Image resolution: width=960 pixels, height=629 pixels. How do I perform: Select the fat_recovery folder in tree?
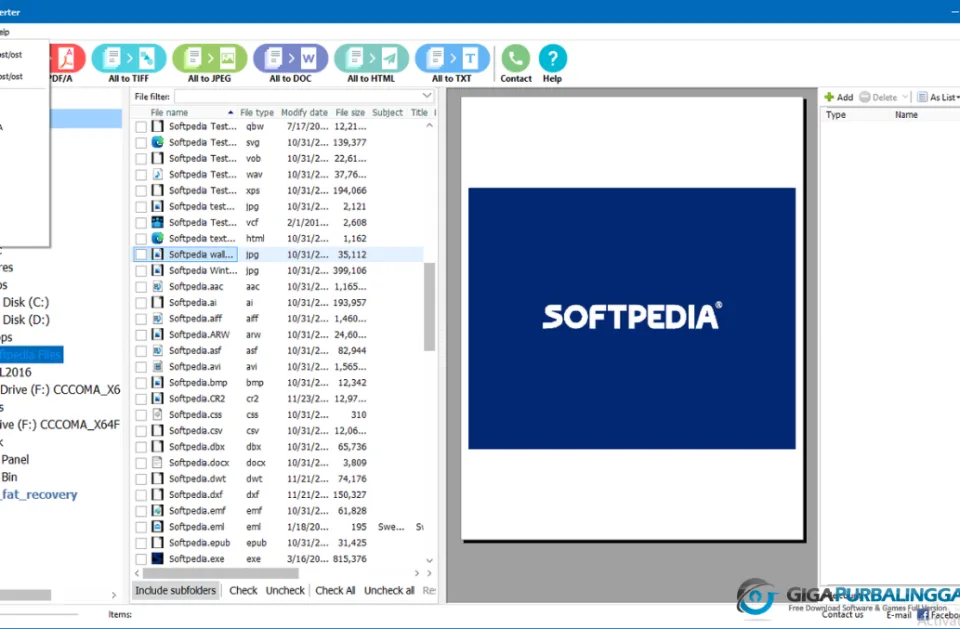[39, 494]
